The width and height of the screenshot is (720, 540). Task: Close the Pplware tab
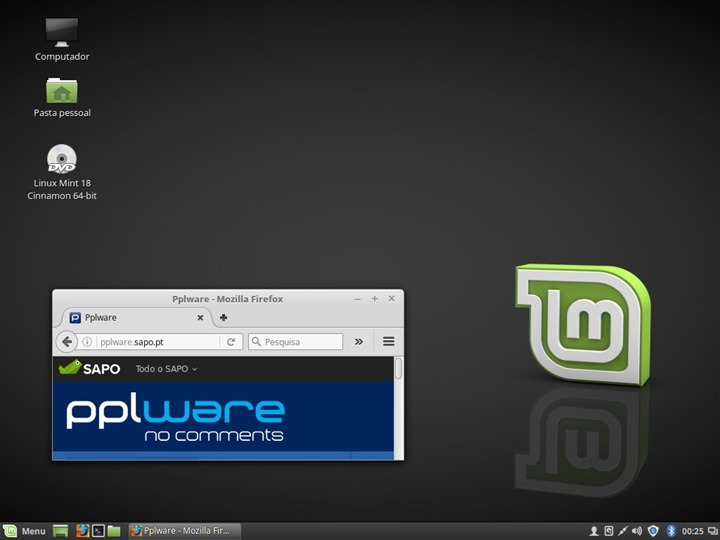(200, 318)
